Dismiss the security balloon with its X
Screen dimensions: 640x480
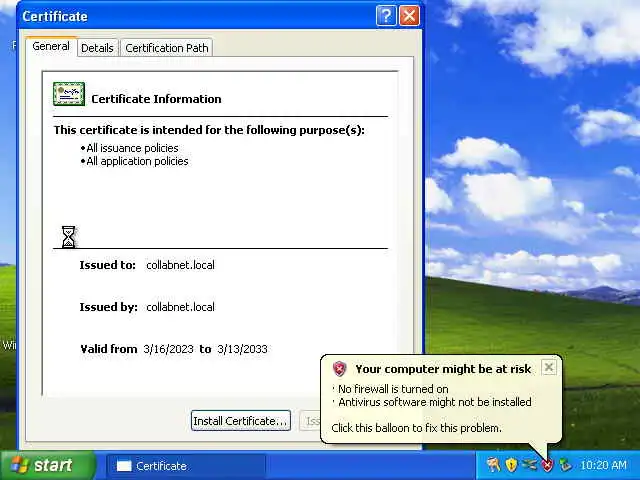coord(549,367)
